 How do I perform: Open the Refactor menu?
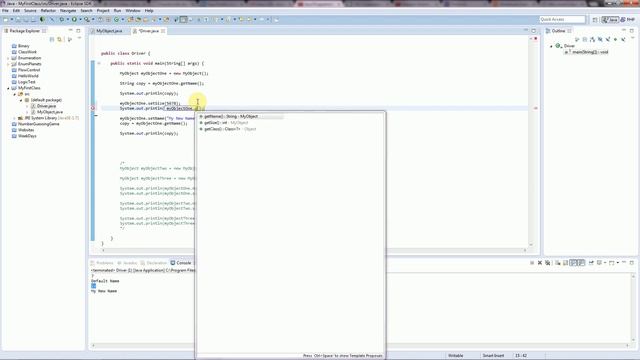48,11
